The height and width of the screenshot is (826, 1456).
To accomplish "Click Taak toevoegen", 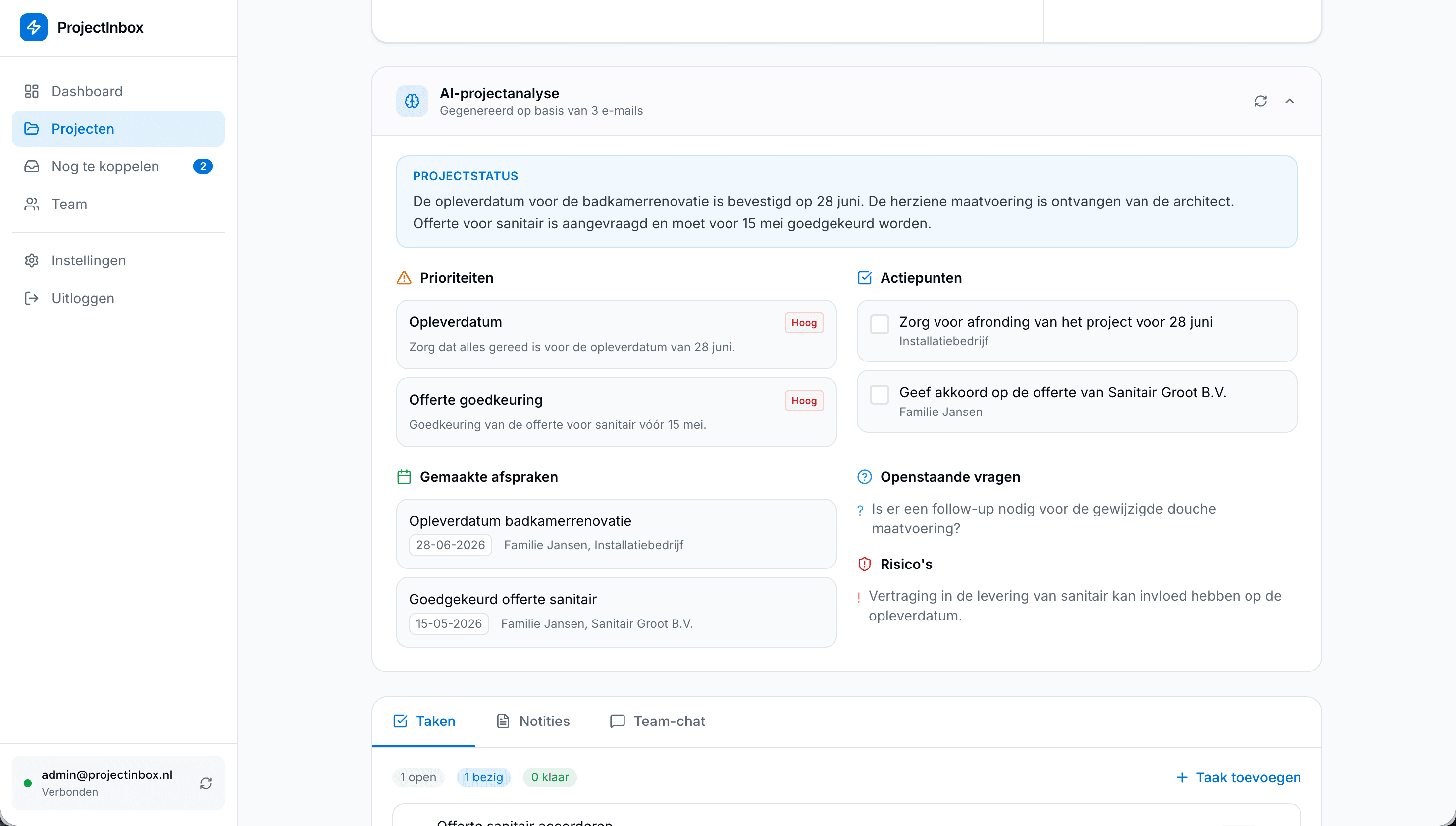I will point(1238,777).
